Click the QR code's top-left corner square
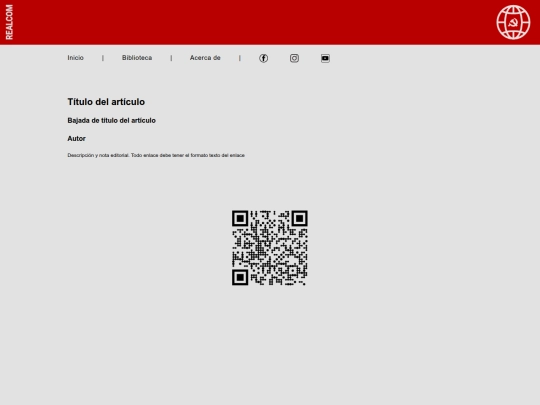This screenshot has width=540, height=405. (x=240, y=219)
